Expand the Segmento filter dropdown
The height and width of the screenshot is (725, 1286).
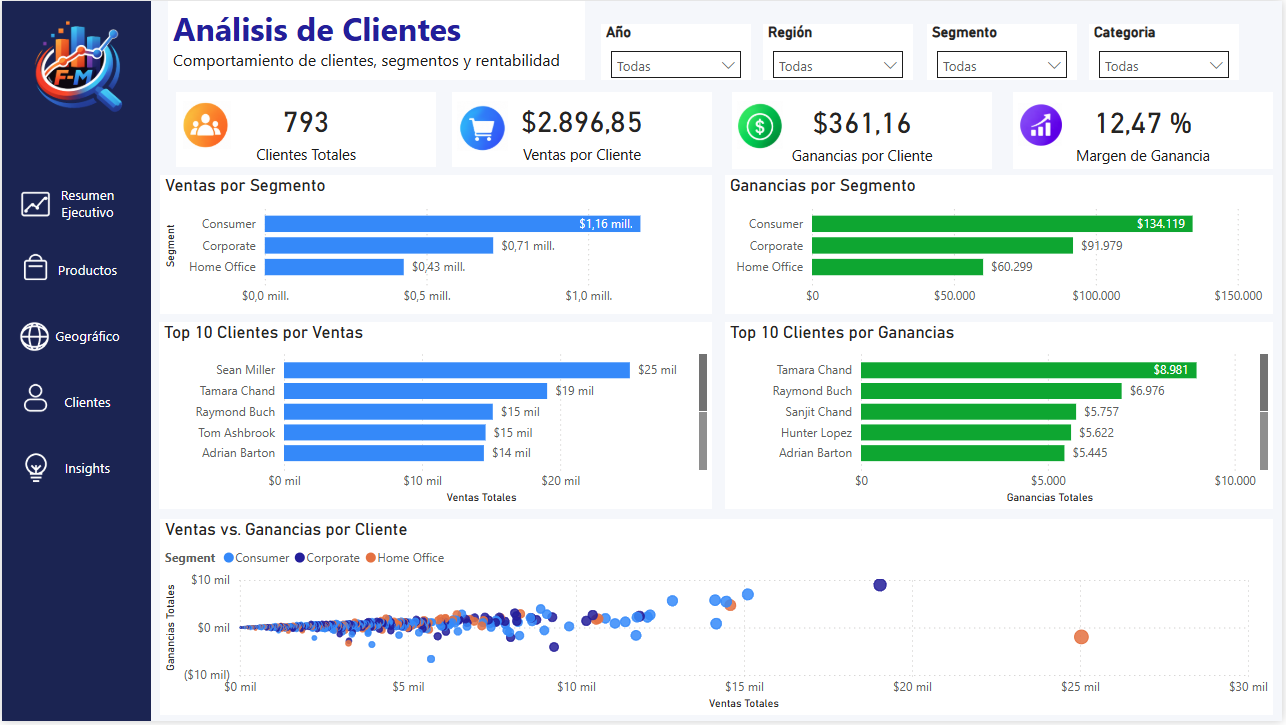pos(1002,65)
